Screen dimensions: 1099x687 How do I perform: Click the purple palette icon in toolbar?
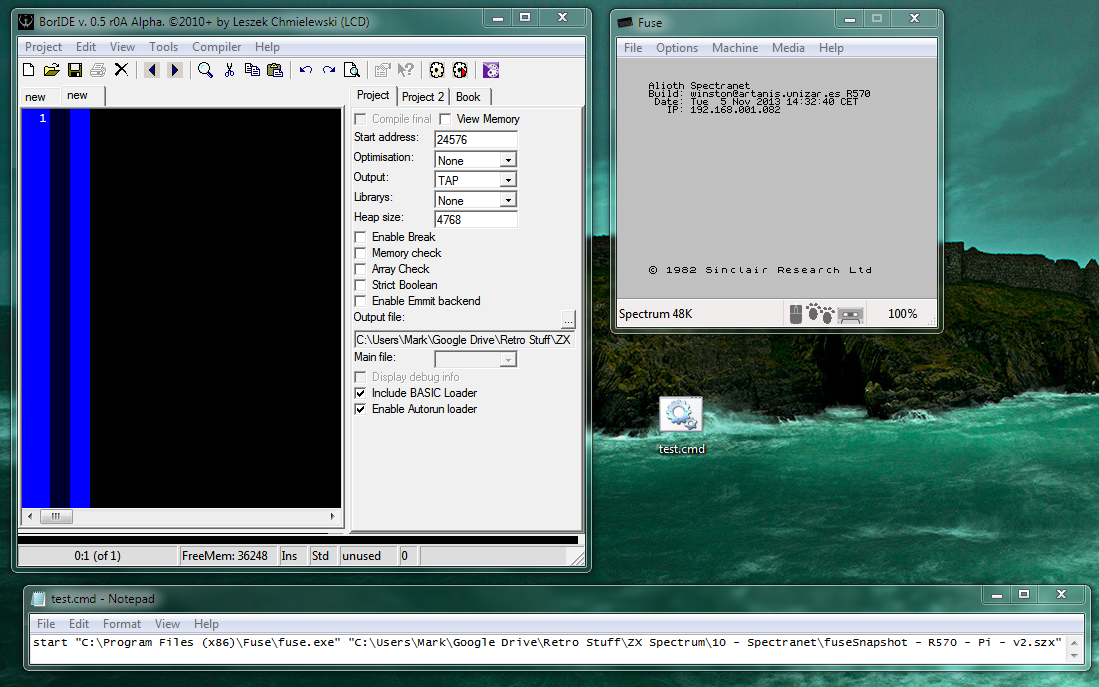tap(491, 70)
